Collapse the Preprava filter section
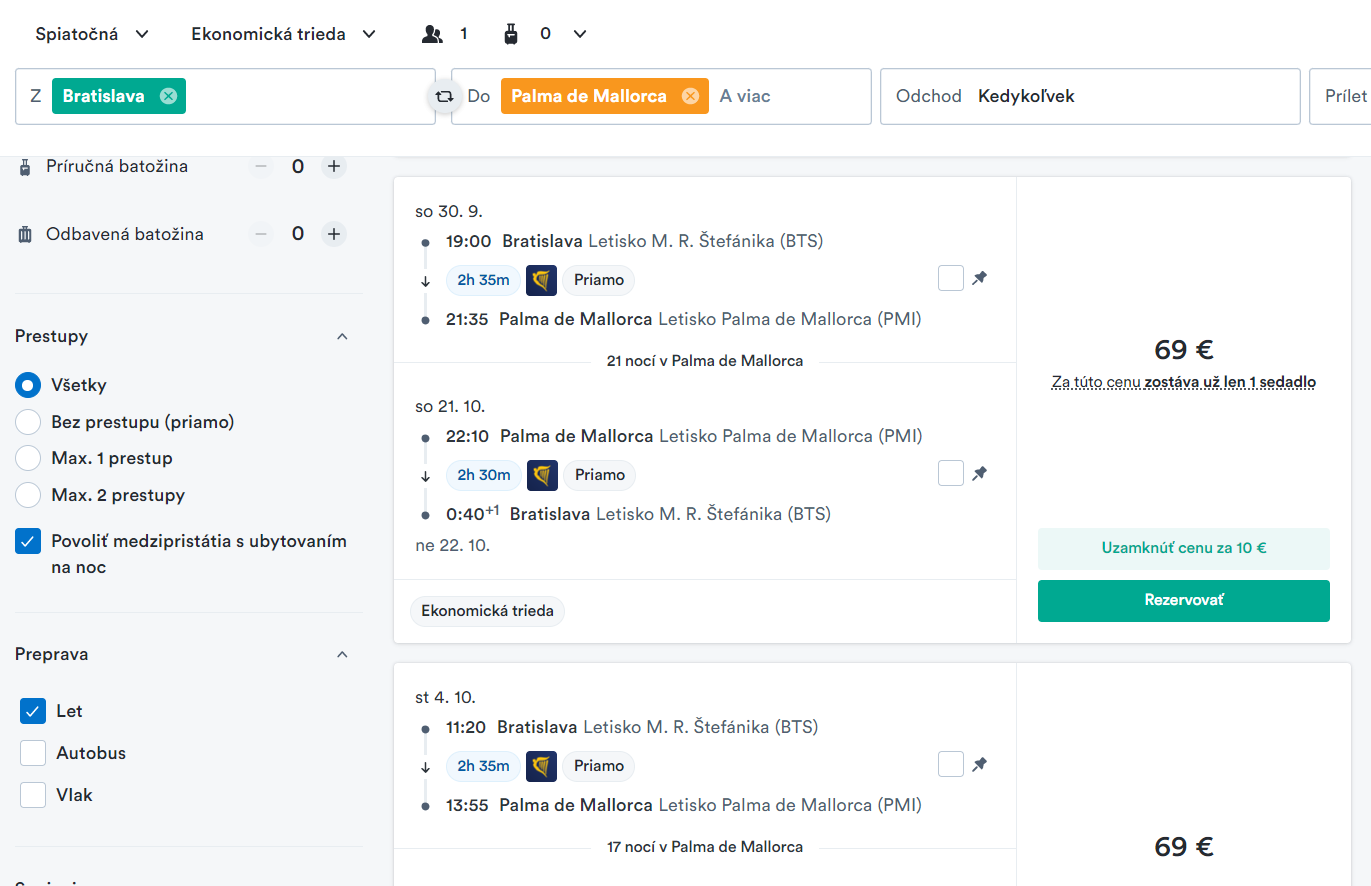1371x886 pixels. click(342, 654)
